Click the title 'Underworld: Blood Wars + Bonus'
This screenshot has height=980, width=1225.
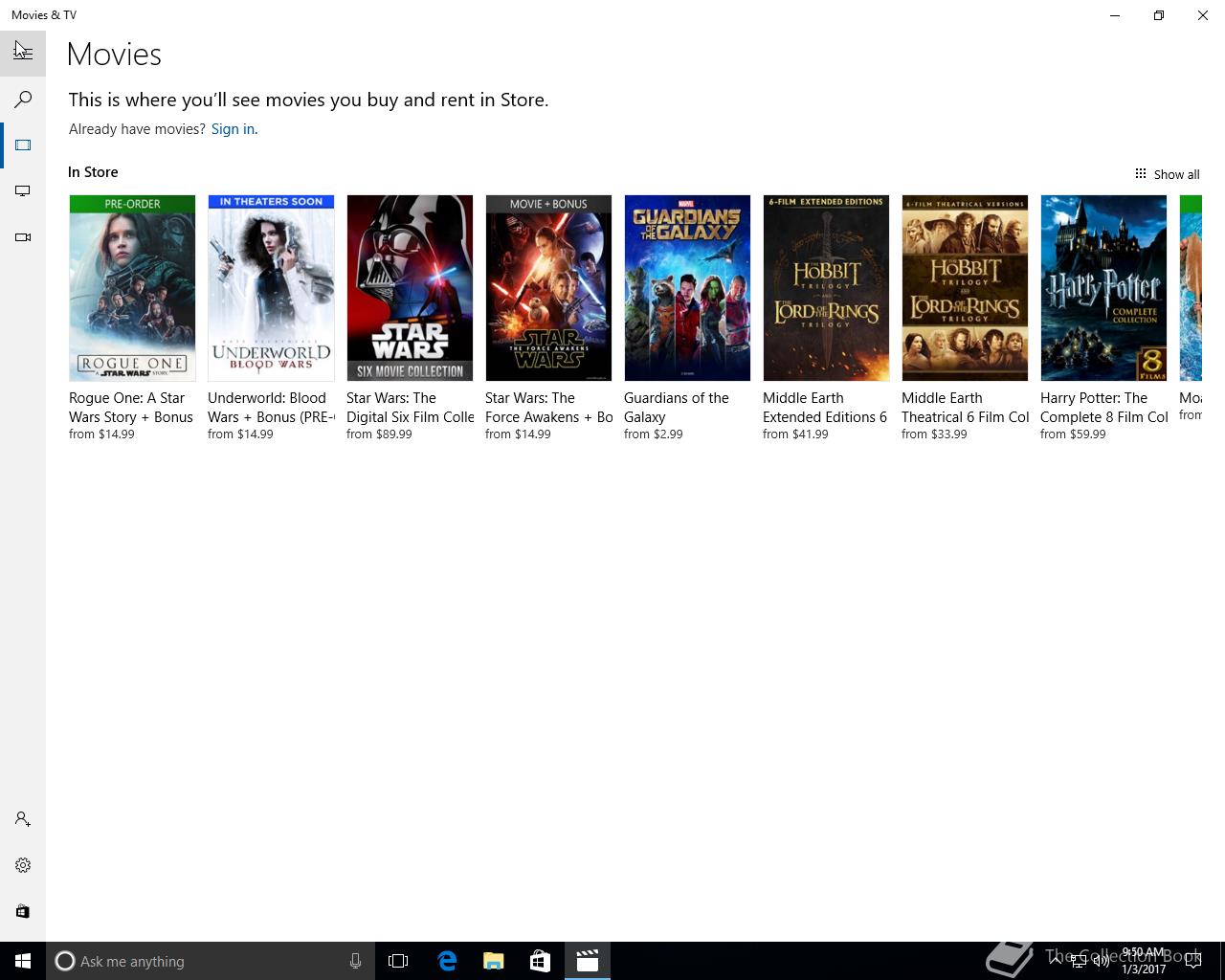(x=271, y=408)
